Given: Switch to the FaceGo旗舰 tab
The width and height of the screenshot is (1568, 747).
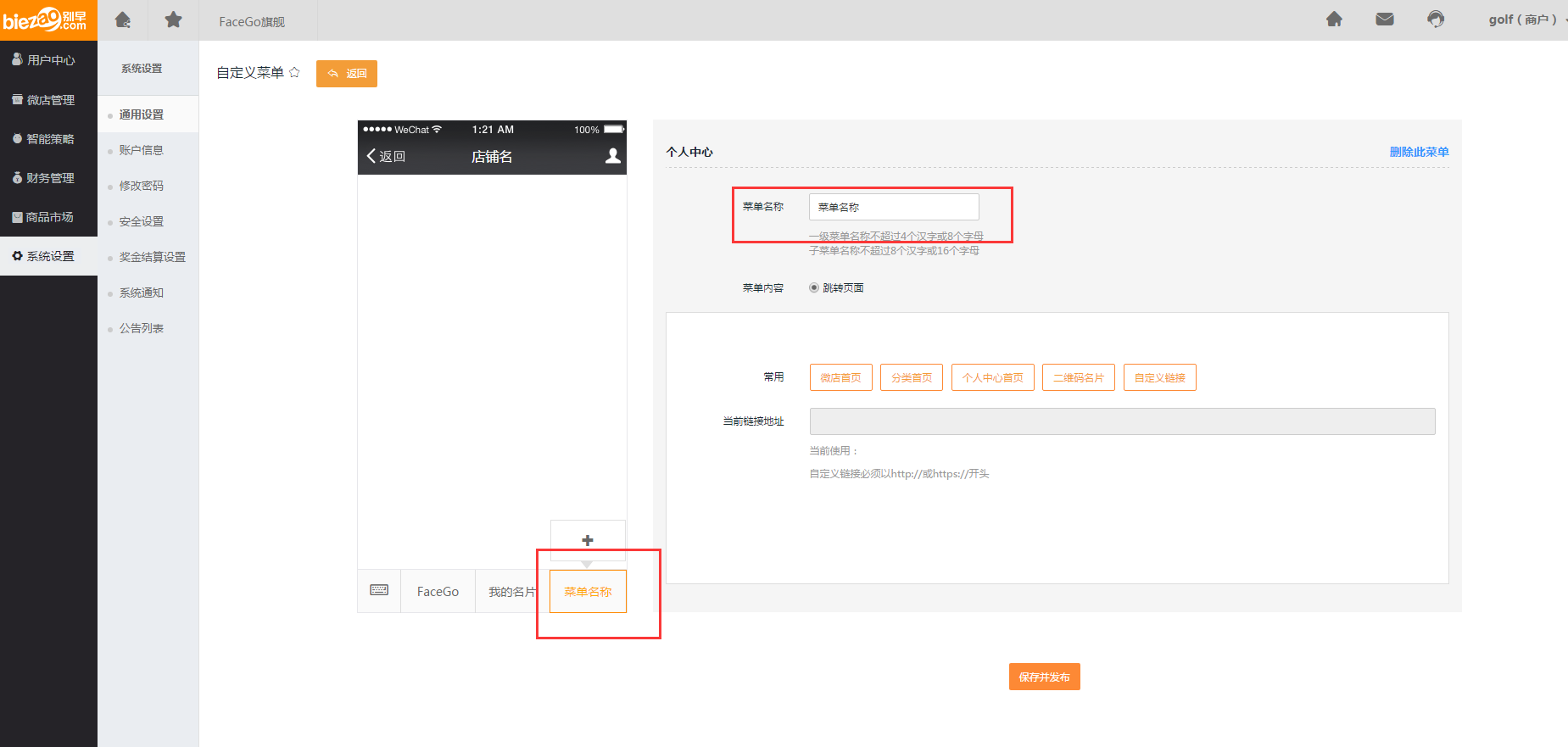Looking at the screenshot, I should click(x=252, y=21).
